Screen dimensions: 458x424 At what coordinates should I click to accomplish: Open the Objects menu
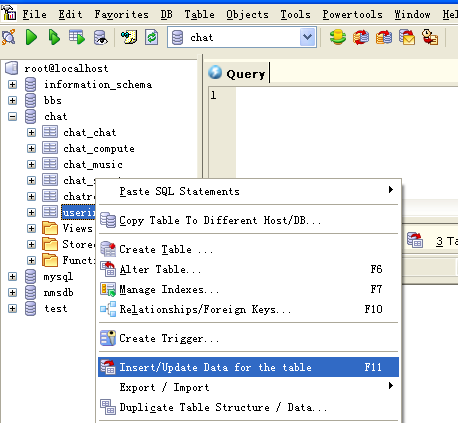click(x=247, y=14)
